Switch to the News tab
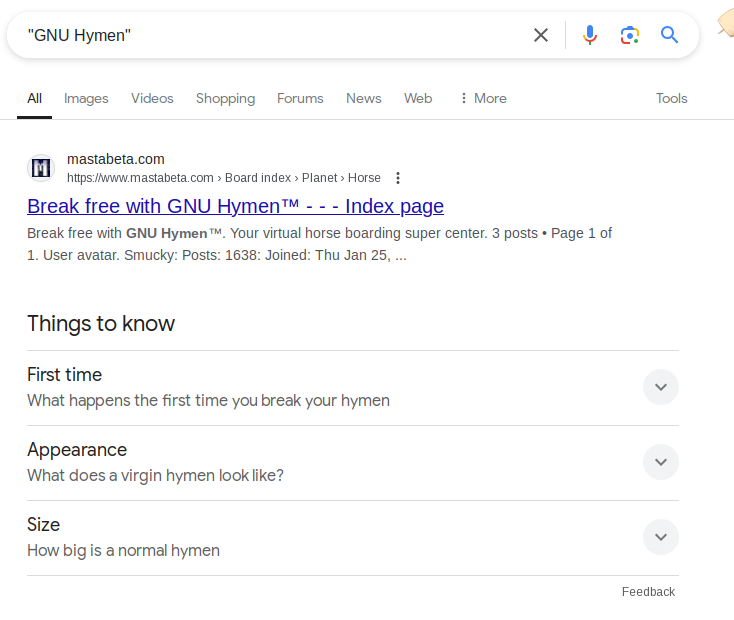734x620 pixels. coord(364,98)
